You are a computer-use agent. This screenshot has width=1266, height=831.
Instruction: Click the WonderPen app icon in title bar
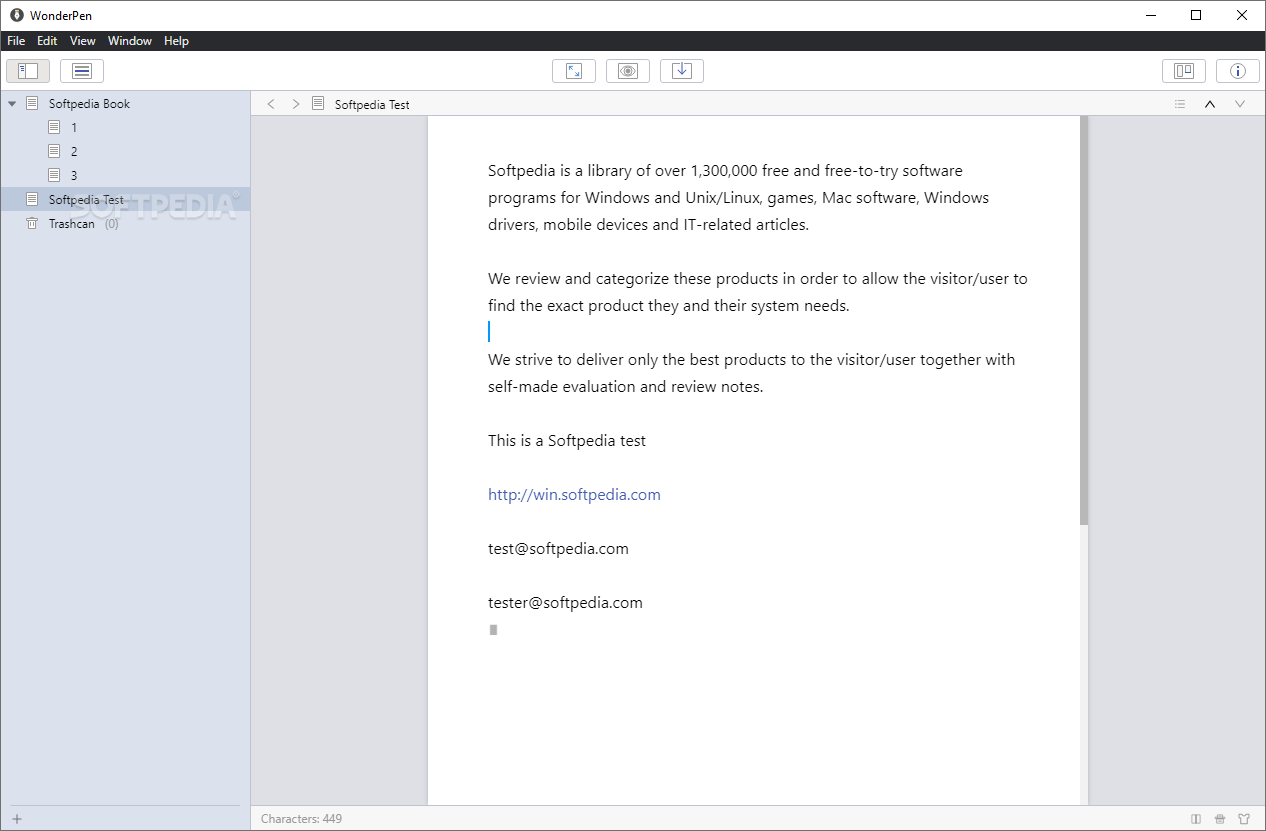pyautogui.click(x=16, y=15)
